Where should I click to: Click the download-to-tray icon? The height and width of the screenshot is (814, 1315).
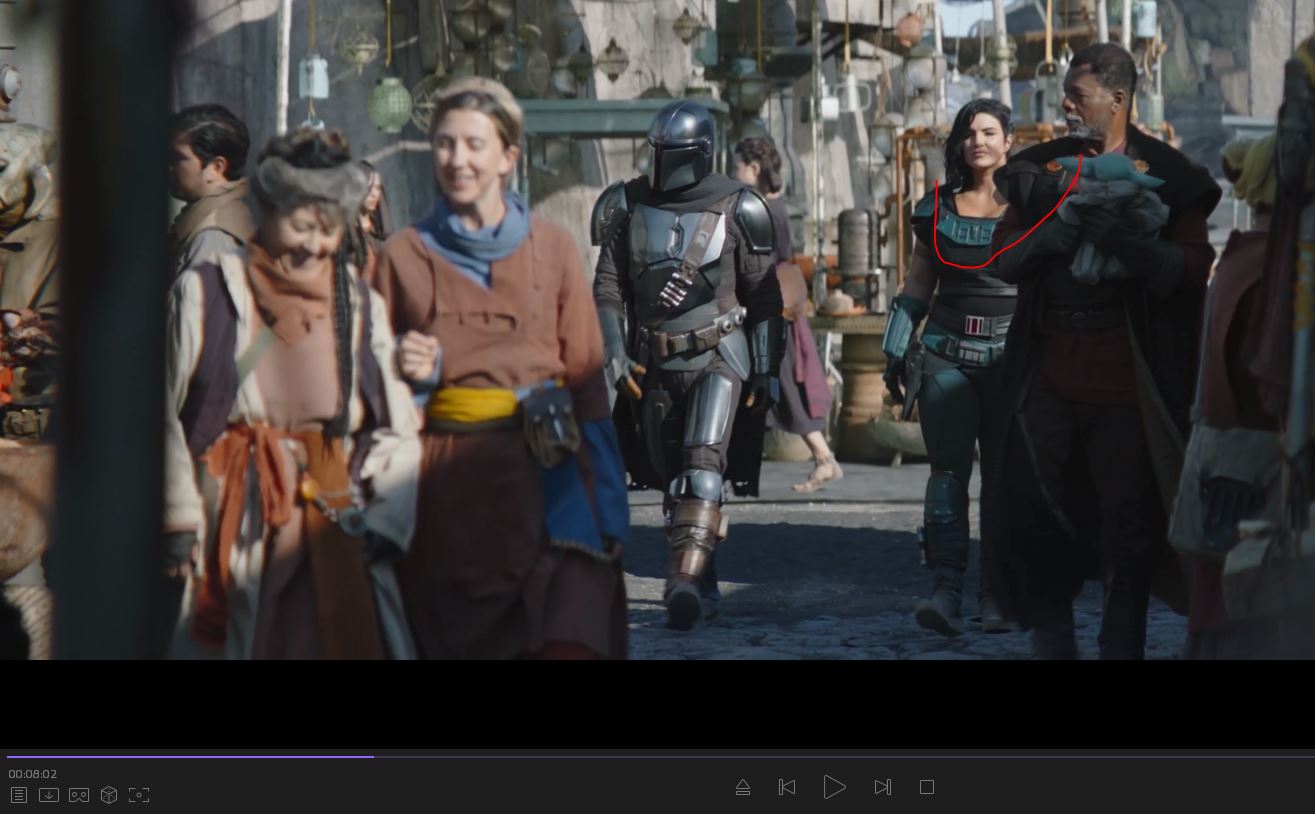49,795
